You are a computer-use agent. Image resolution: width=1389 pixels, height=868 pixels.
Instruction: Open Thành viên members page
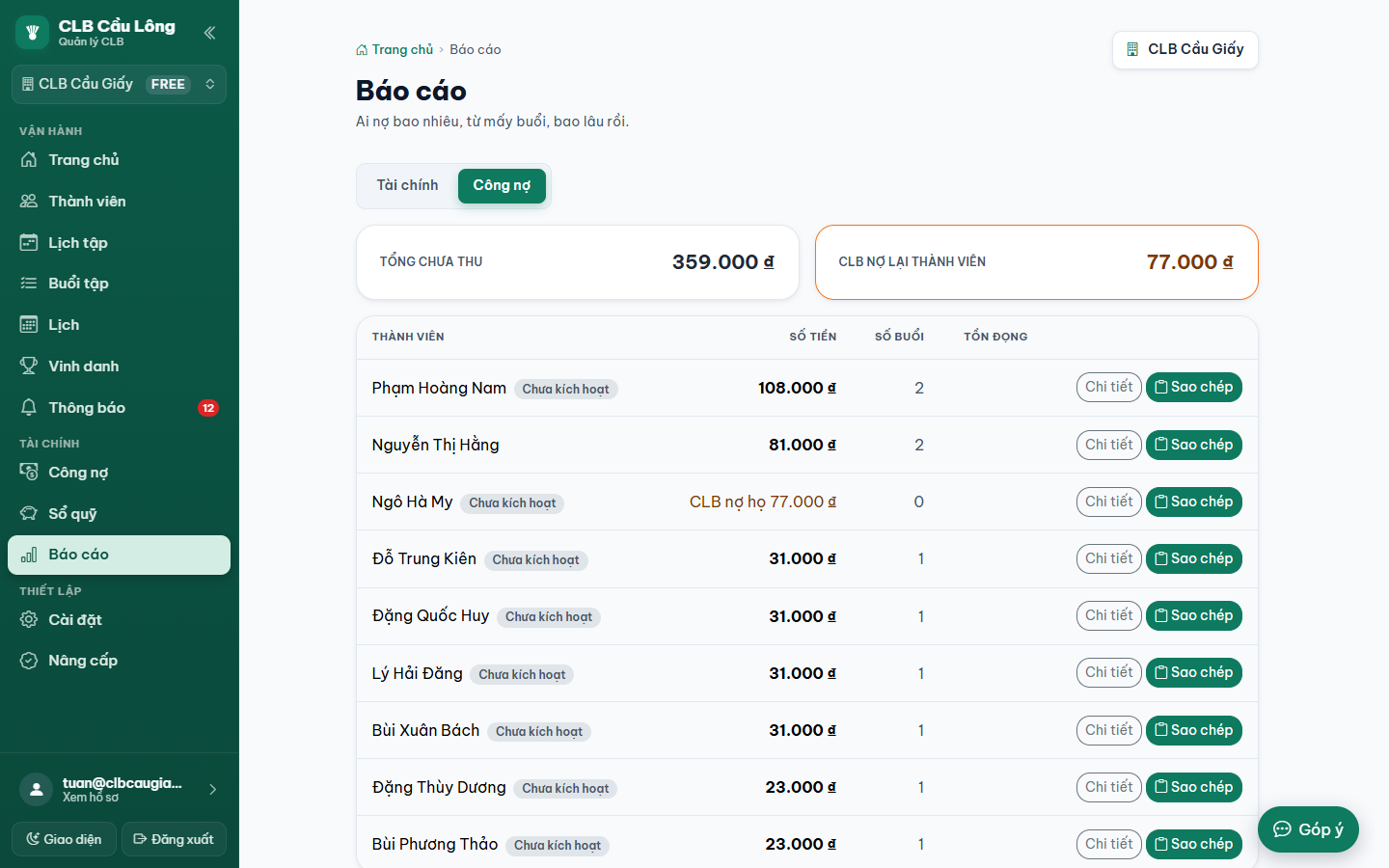pyautogui.click(x=119, y=202)
